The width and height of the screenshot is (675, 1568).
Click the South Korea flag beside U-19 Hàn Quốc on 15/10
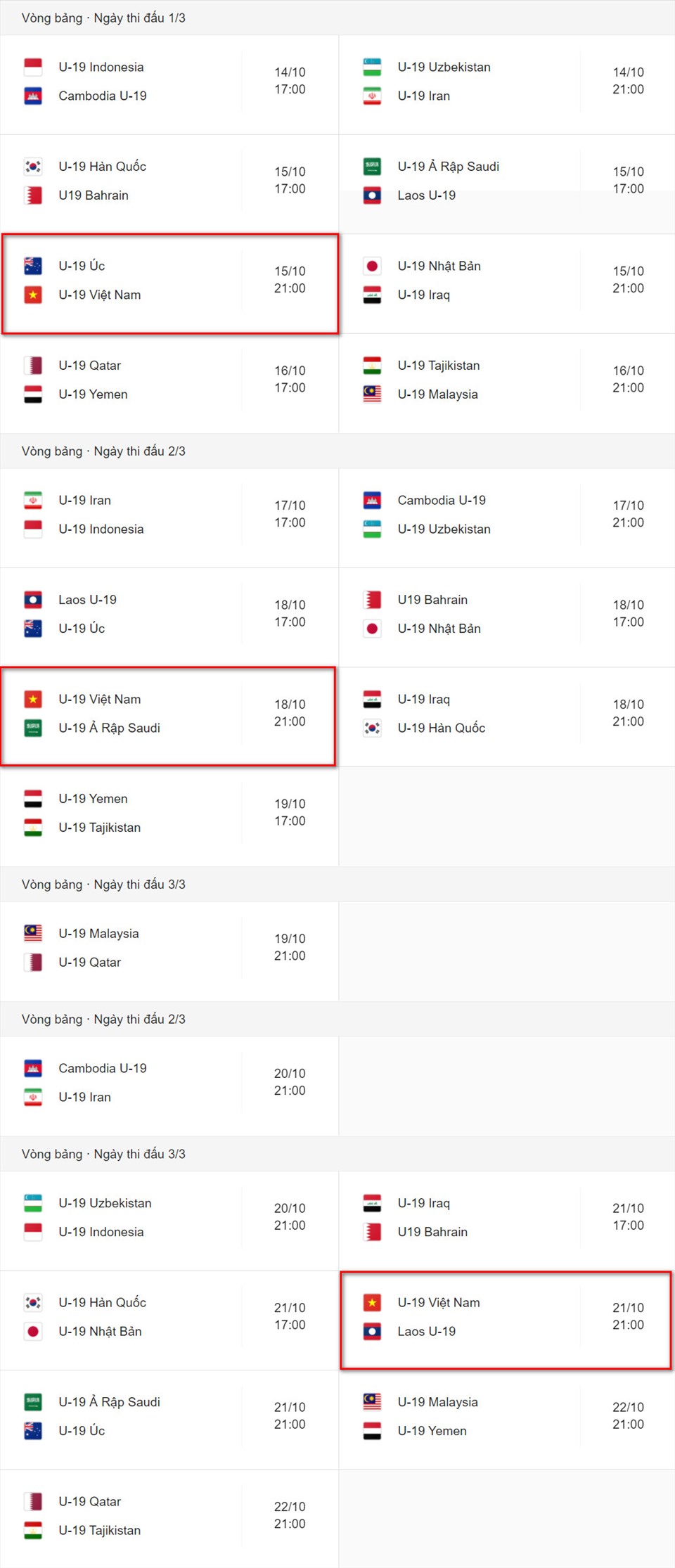coord(33,167)
